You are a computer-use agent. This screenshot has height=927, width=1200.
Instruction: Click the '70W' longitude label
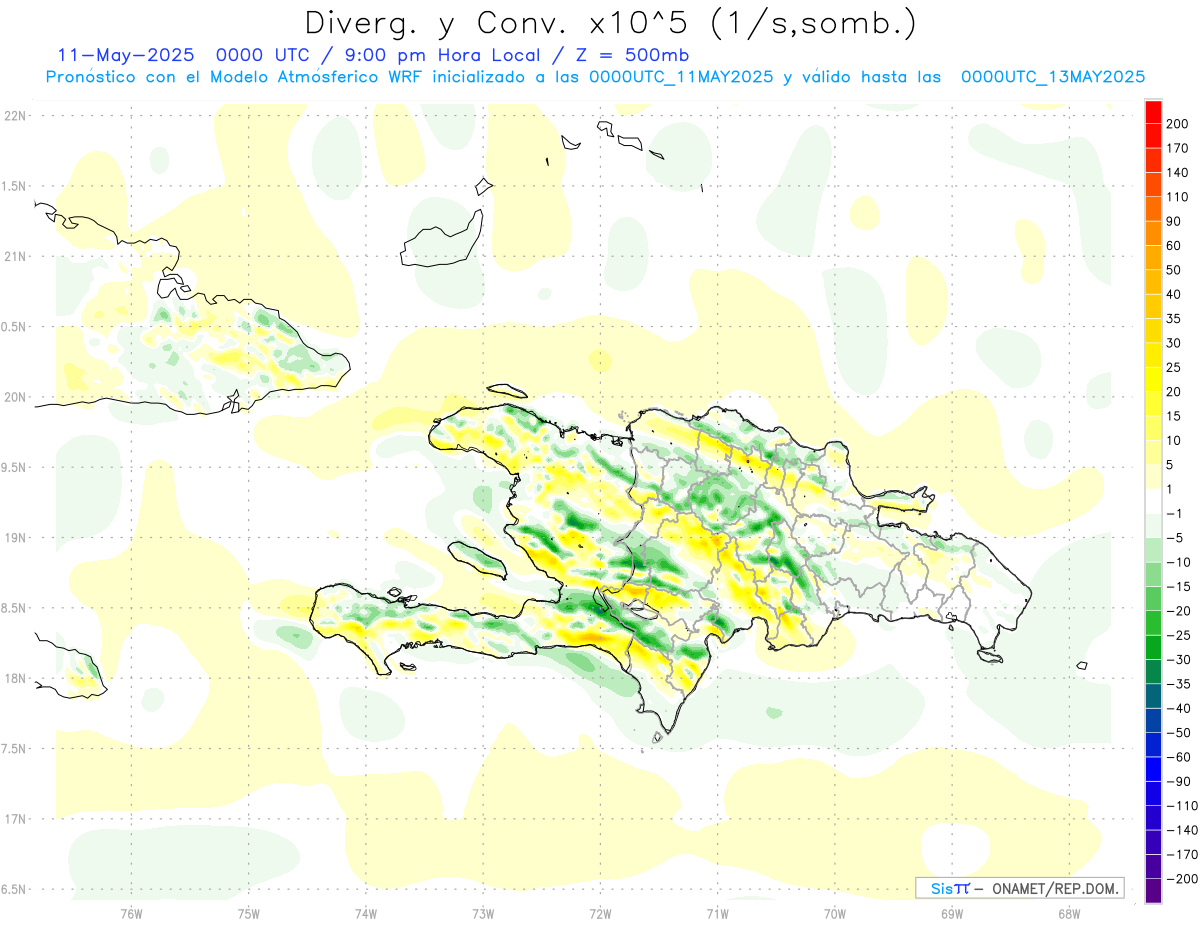click(x=834, y=914)
